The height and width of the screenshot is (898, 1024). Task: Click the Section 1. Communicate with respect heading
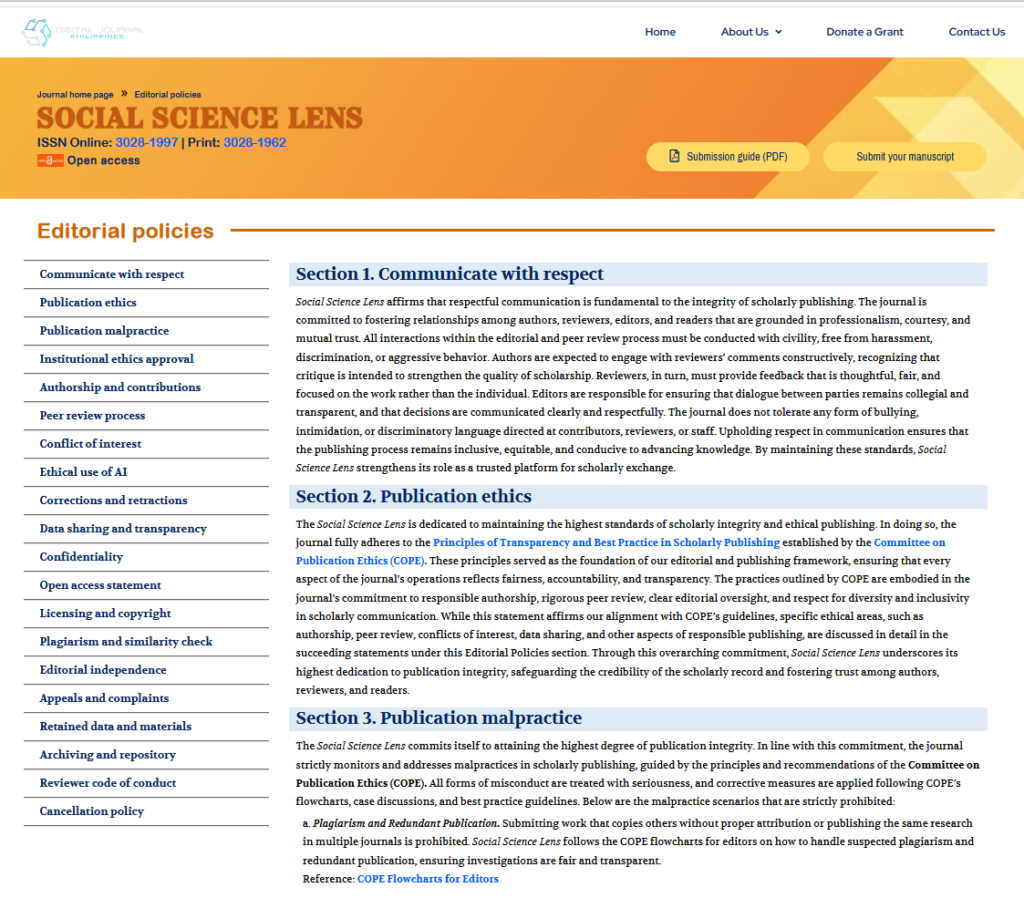coord(450,274)
